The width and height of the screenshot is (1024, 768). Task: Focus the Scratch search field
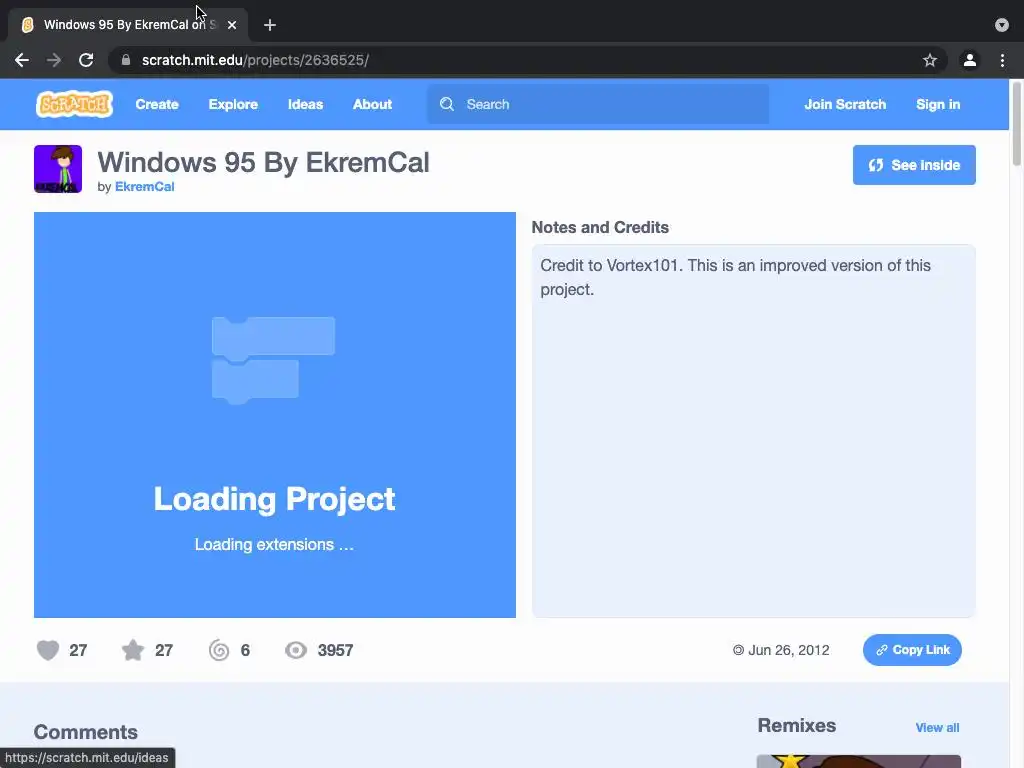[x=598, y=104]
